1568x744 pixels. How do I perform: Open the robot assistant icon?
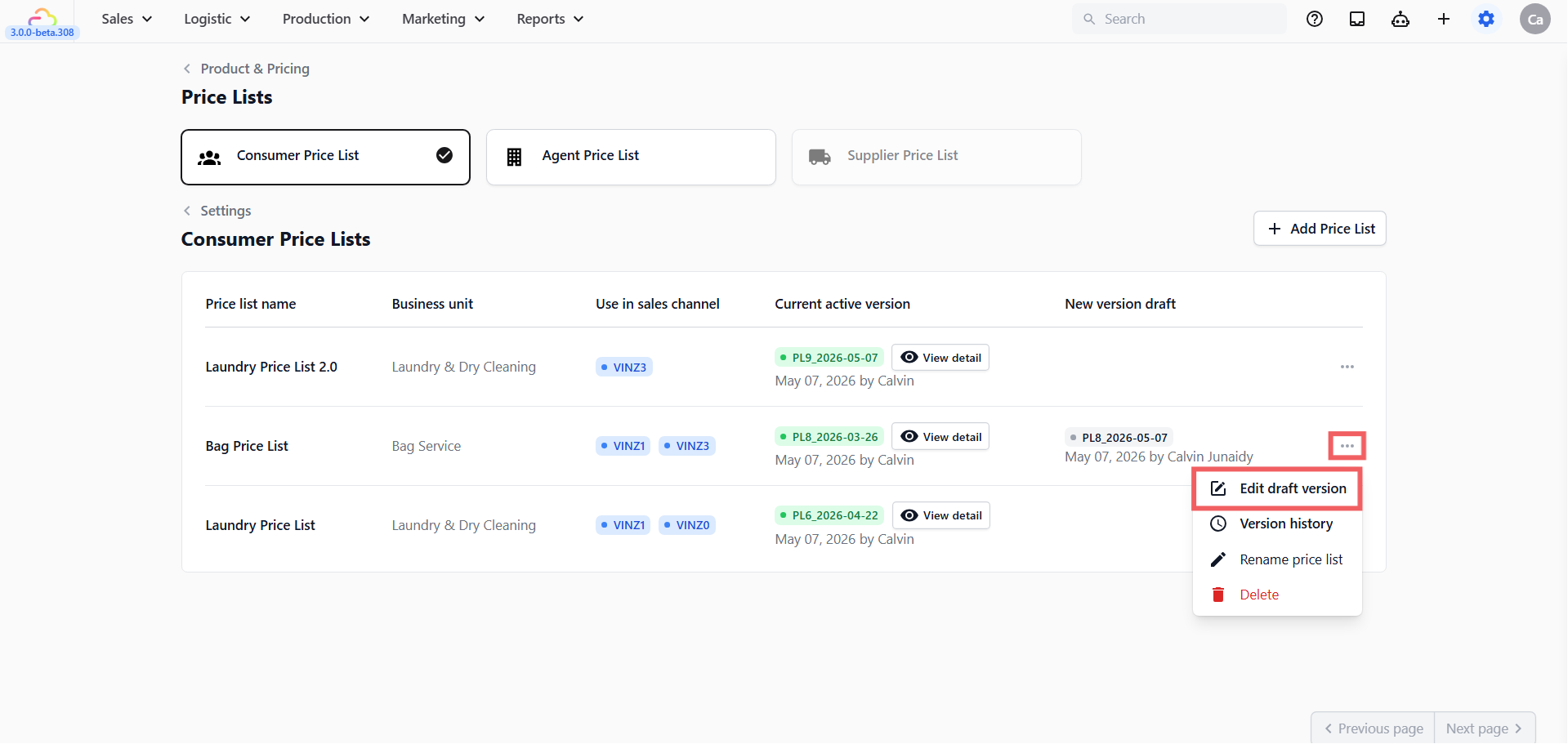pyautogui.click(x=1400, y=19)
